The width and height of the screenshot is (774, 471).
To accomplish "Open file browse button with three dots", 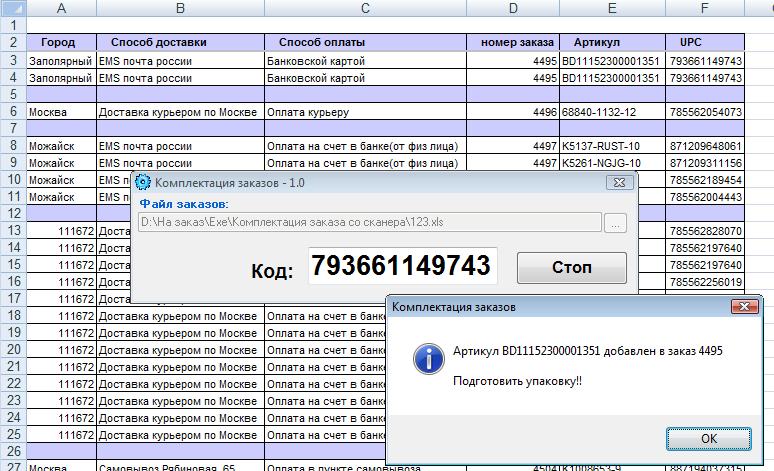I will coord(615,223).
